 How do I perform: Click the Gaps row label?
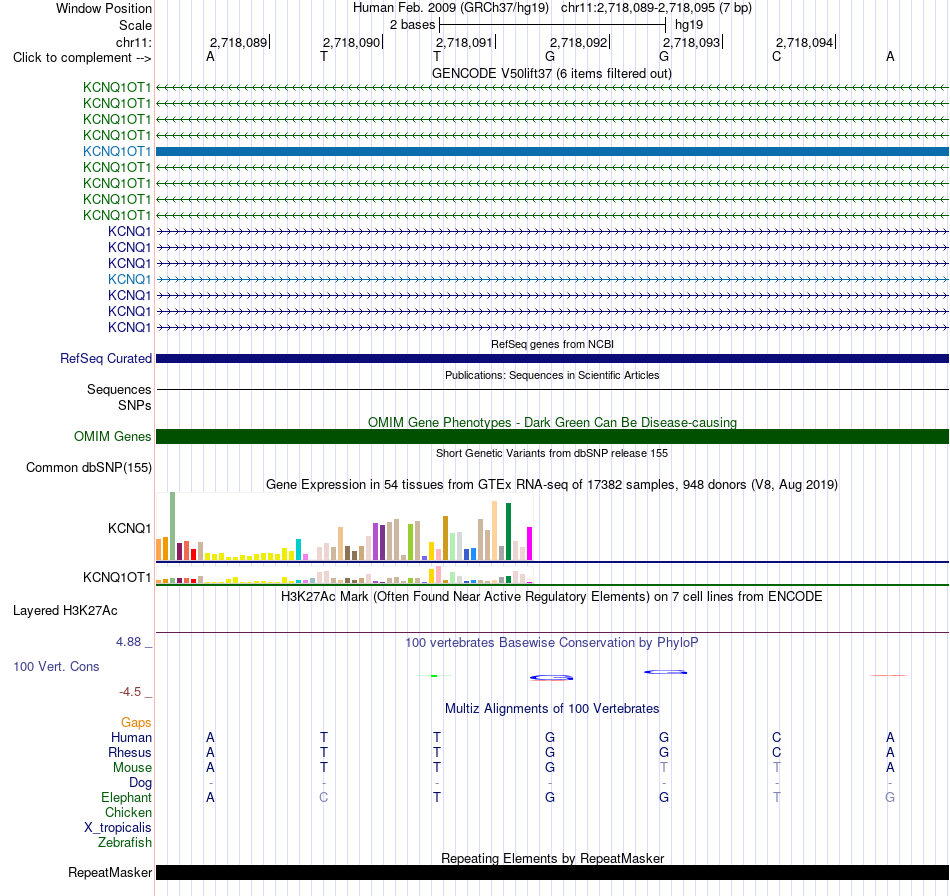[136, 722]
